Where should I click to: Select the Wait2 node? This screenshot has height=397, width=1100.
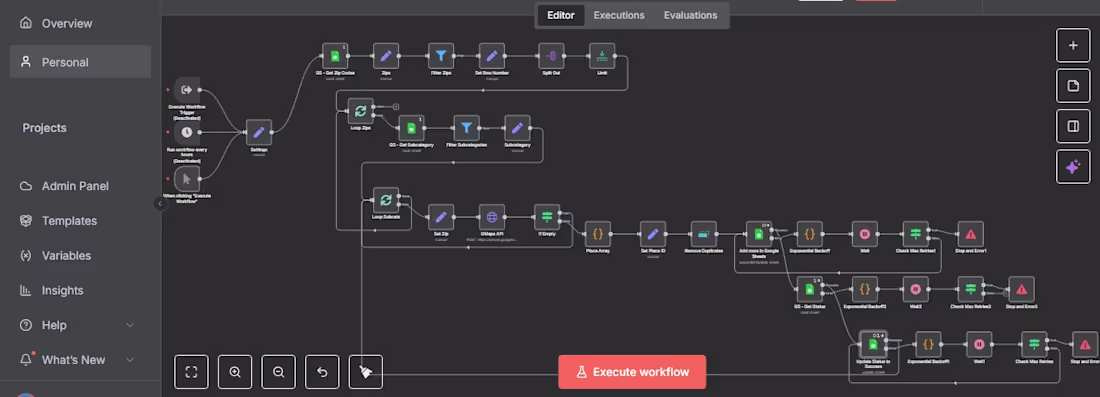(x=915, y=289)
